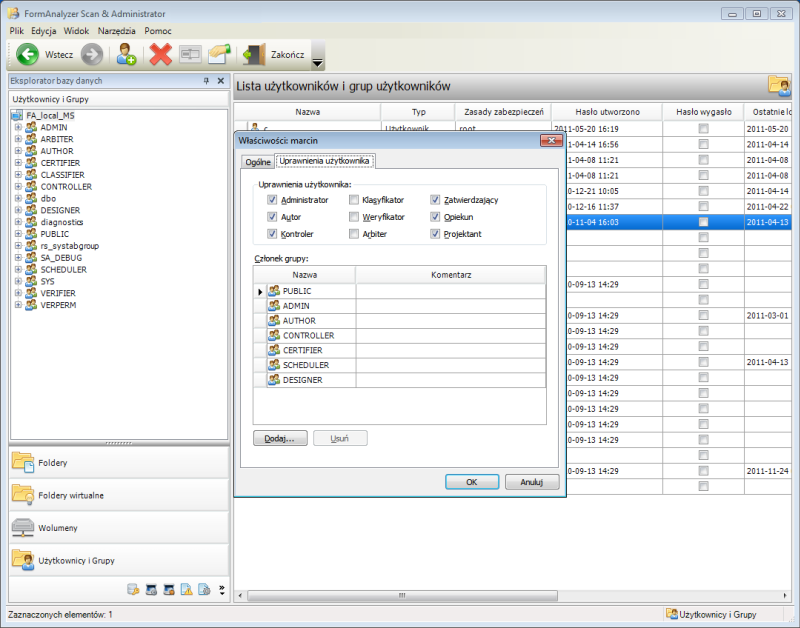
Task: Expand the SCHEDULER tree node
Action: click(18, 269)
